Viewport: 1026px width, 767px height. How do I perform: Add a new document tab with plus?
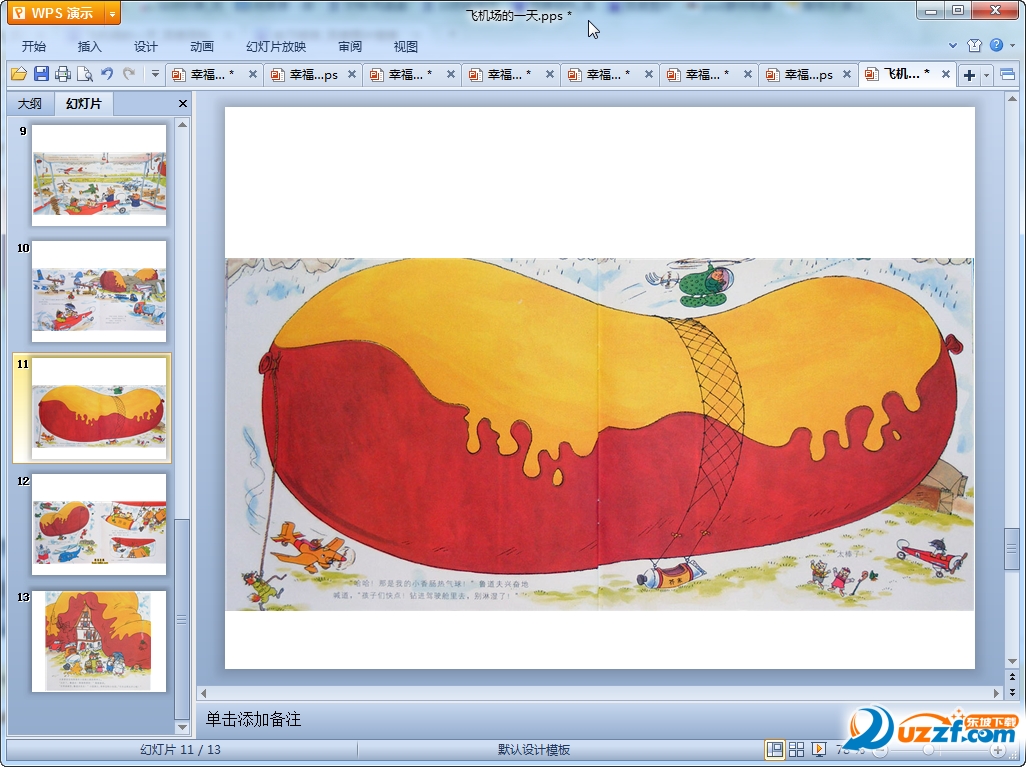coord(970,75)
